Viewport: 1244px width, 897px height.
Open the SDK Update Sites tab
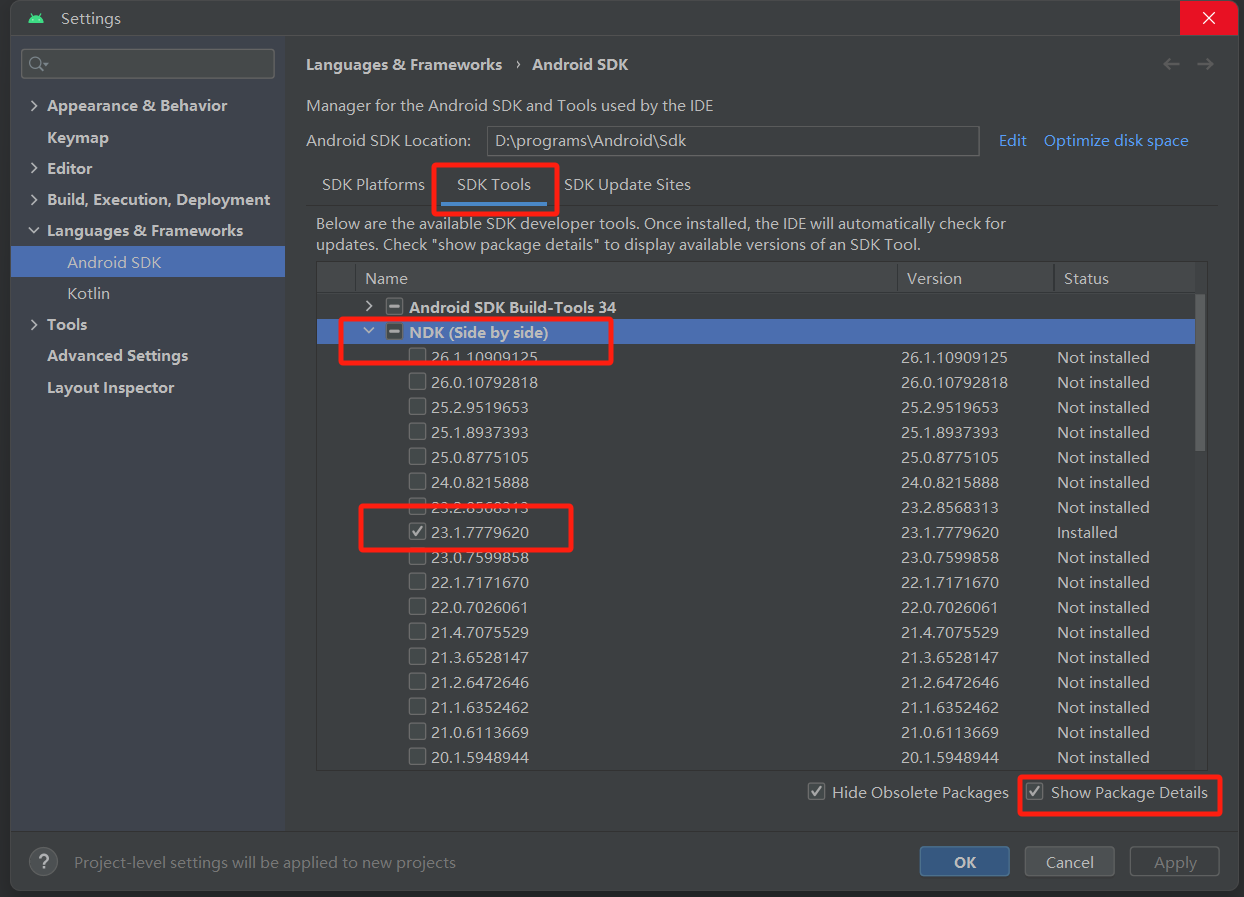click(x=627, y=185)
